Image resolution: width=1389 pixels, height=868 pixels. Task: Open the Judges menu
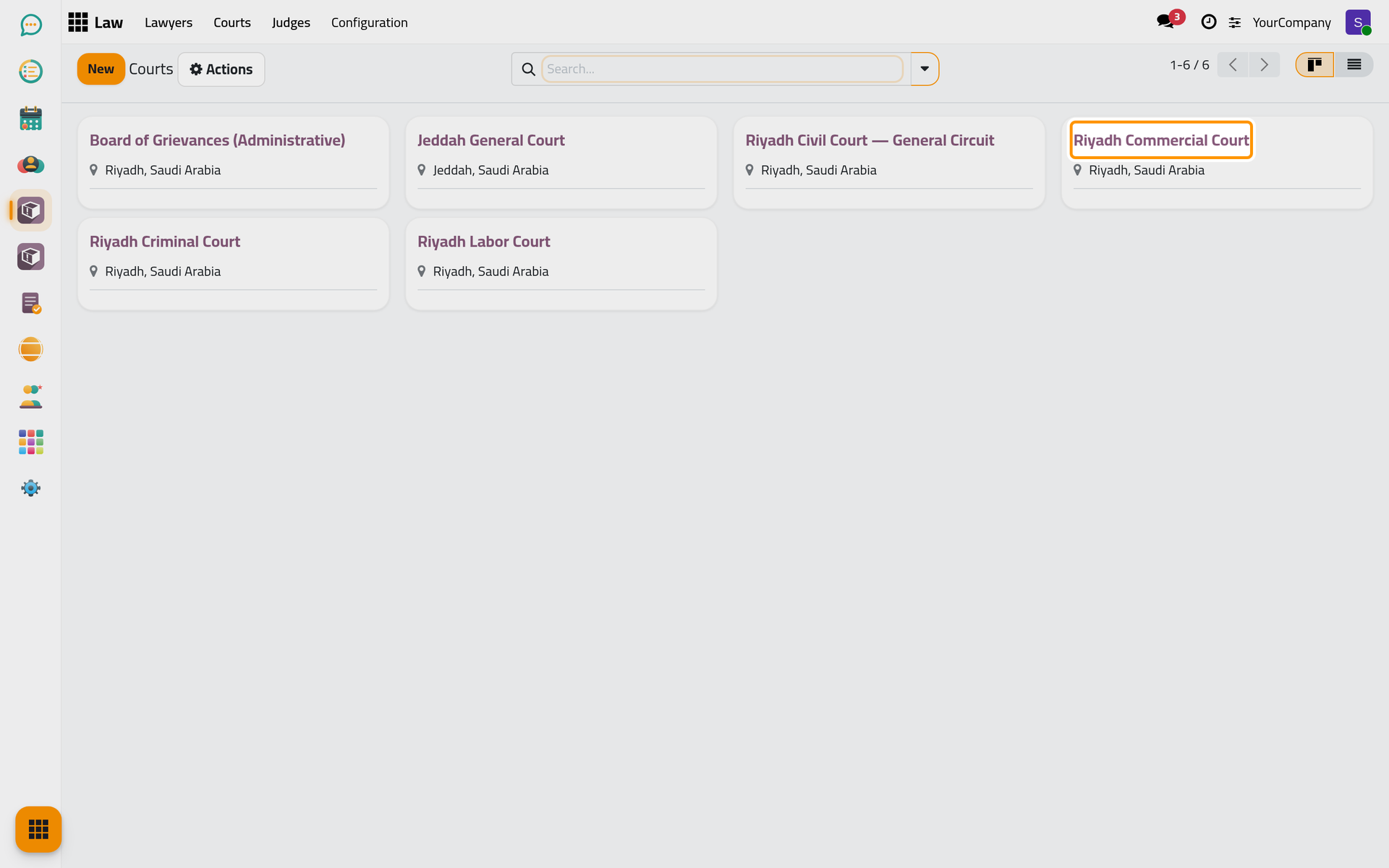click(291, 22)
